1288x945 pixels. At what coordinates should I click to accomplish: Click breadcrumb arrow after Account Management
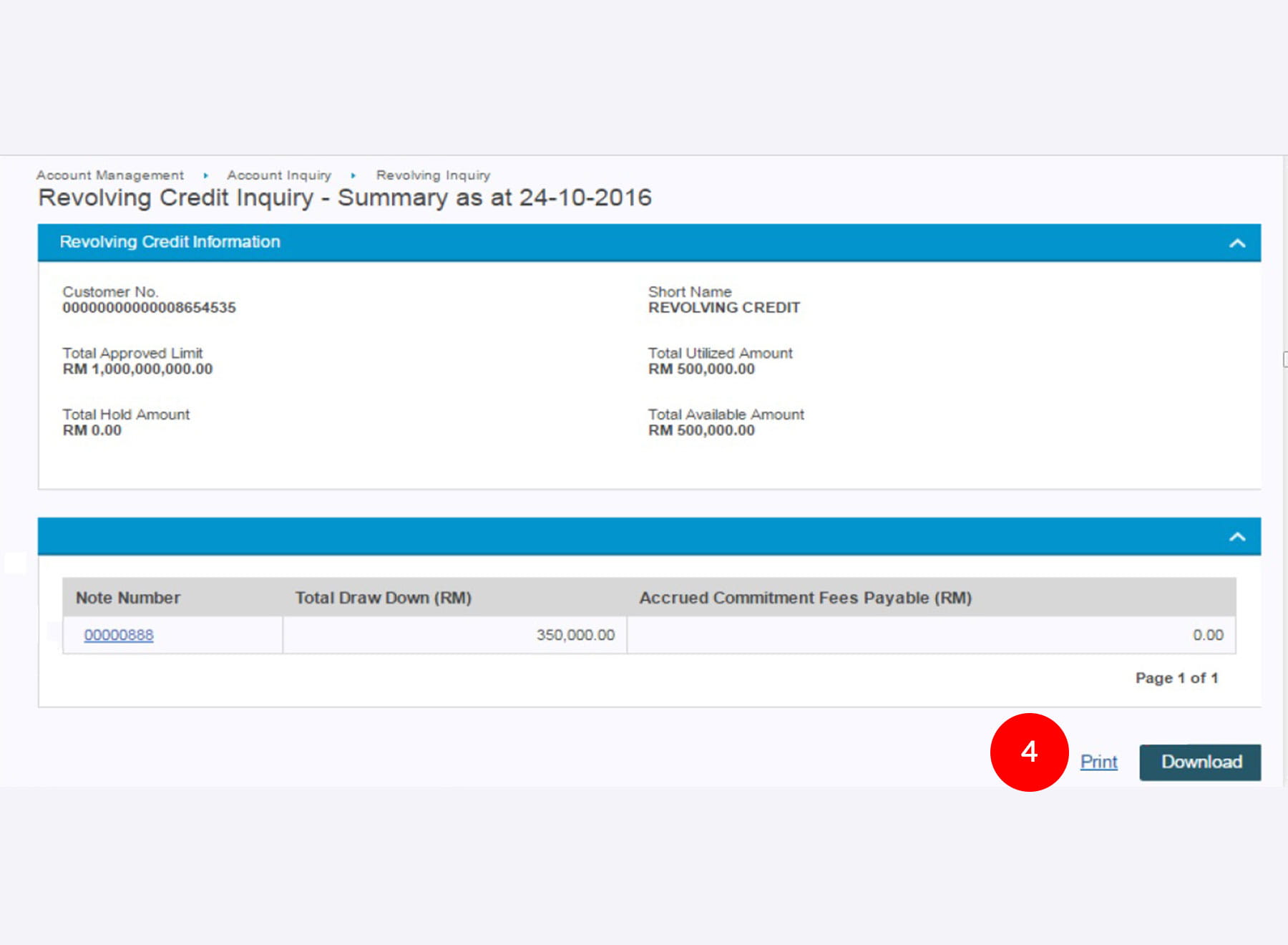coord(205,175)
